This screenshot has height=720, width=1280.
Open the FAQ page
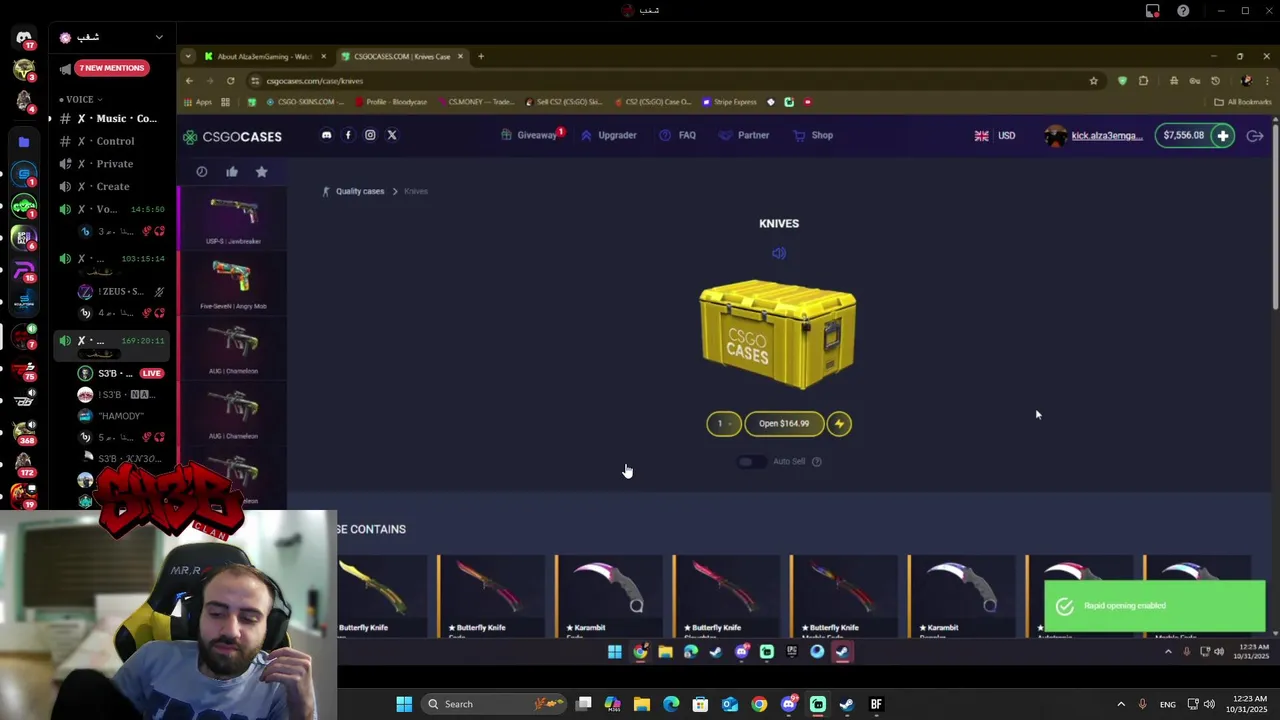(x=677, y=135)
